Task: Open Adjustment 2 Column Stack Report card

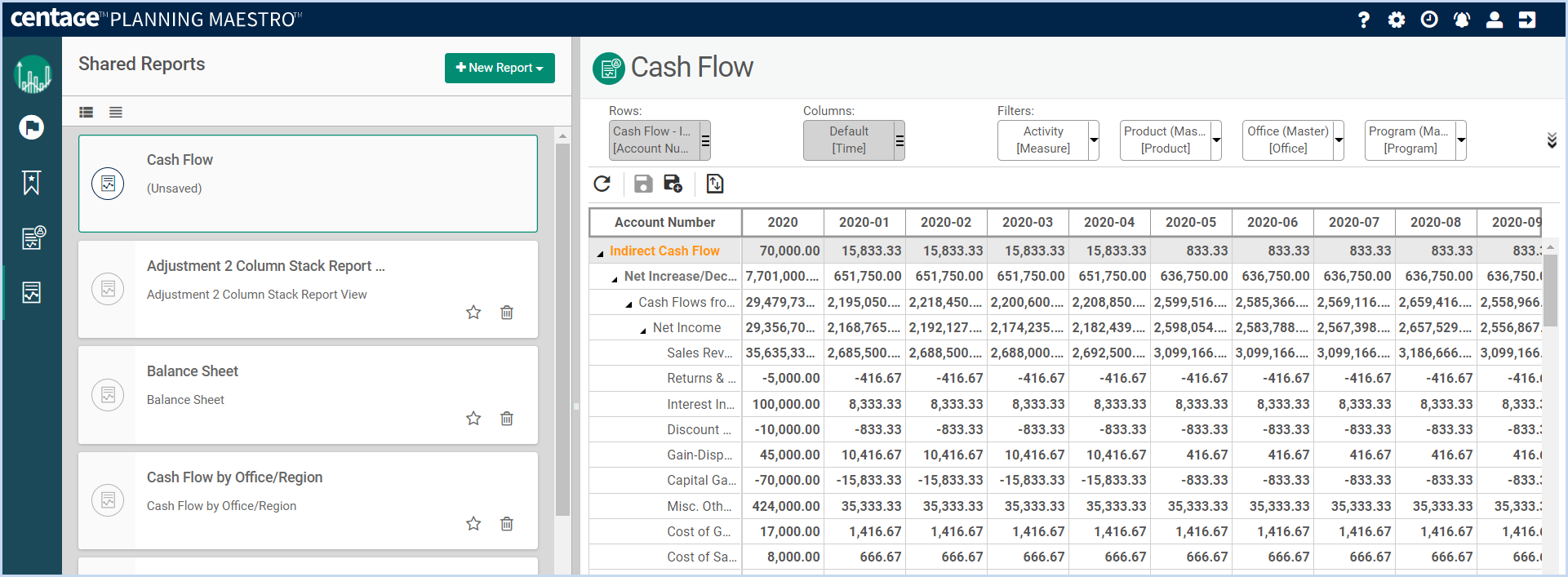Action: click(x=308, y=289)
